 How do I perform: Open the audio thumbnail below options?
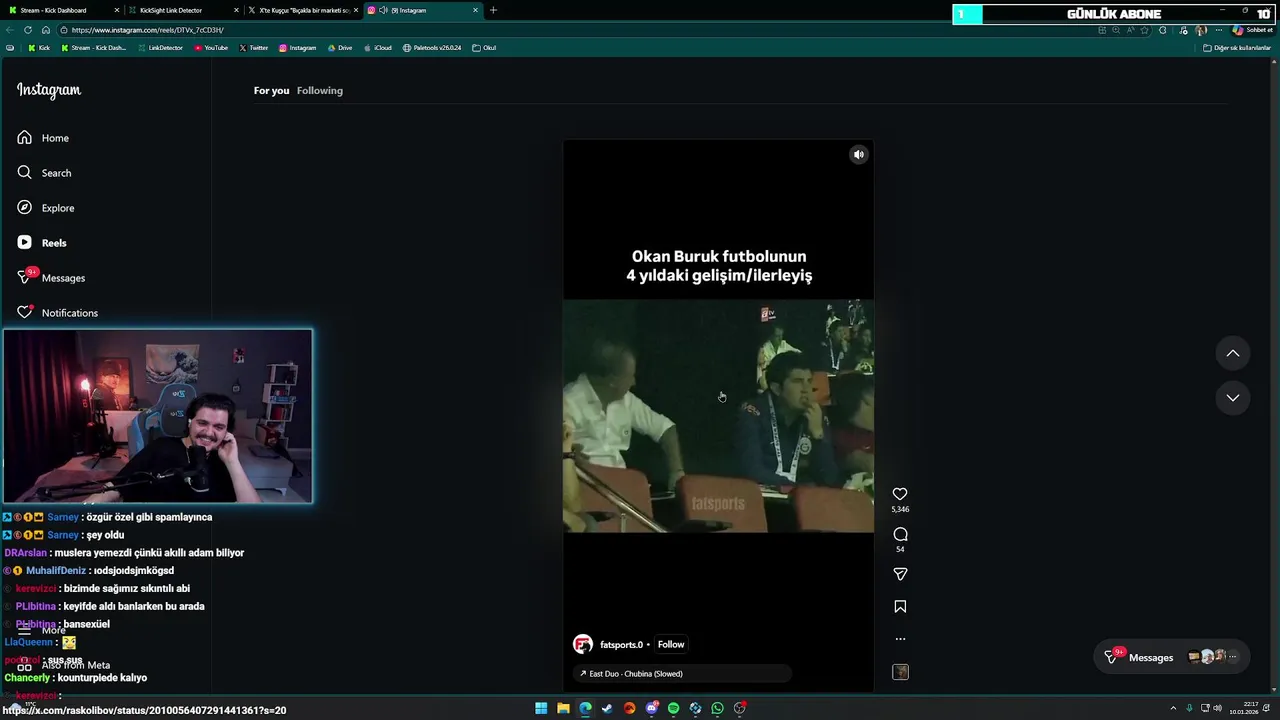pos(900,672)
